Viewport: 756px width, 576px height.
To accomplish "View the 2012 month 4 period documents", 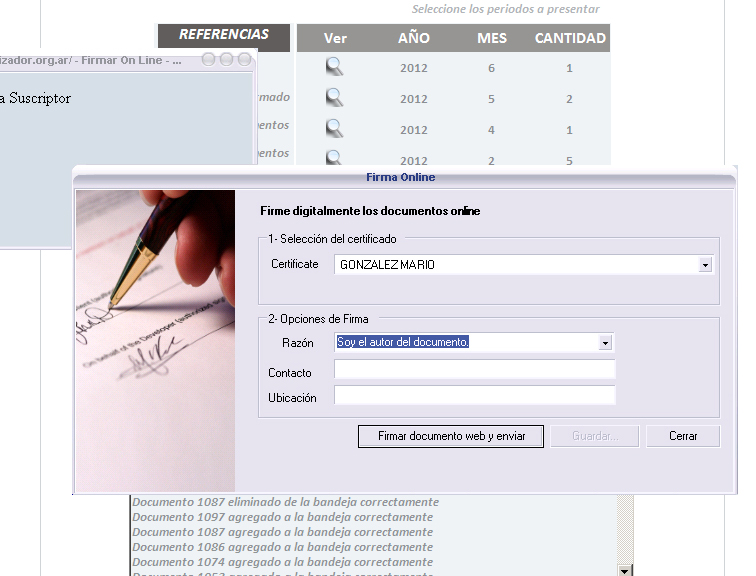I will [x=334, y=129].
